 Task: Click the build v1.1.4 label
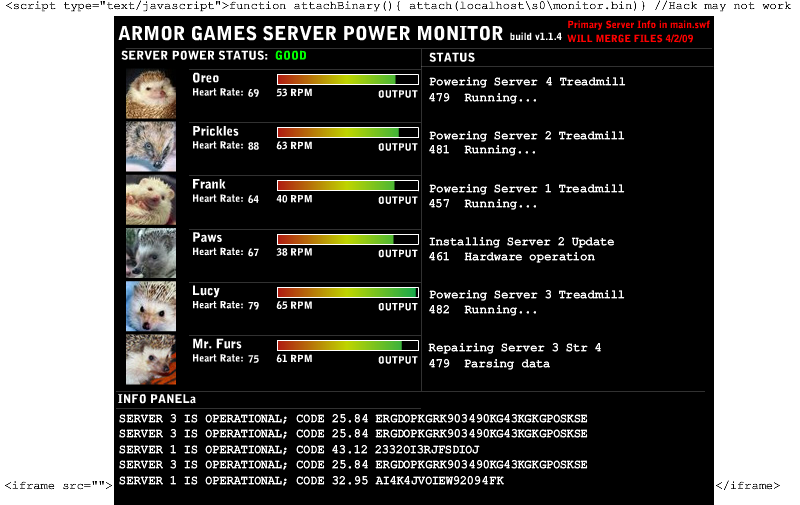point(536,37)
